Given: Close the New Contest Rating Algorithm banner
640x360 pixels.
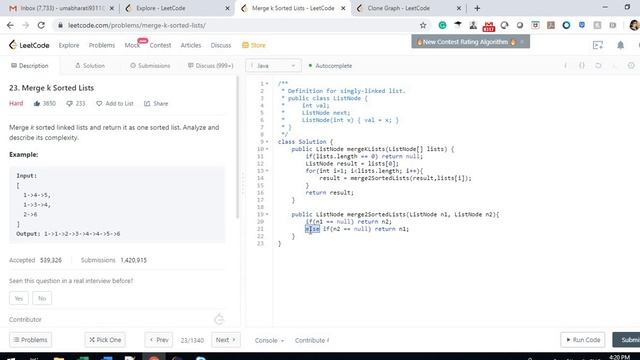Looking at the screenshot, I should pyautogui.click(x=522, y=42).
